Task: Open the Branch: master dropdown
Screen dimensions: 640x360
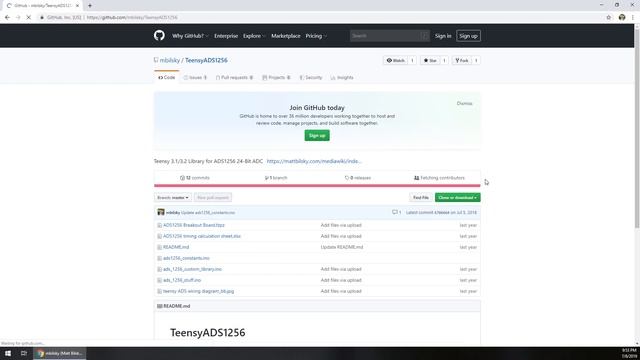Action: [x=173, y=198]
